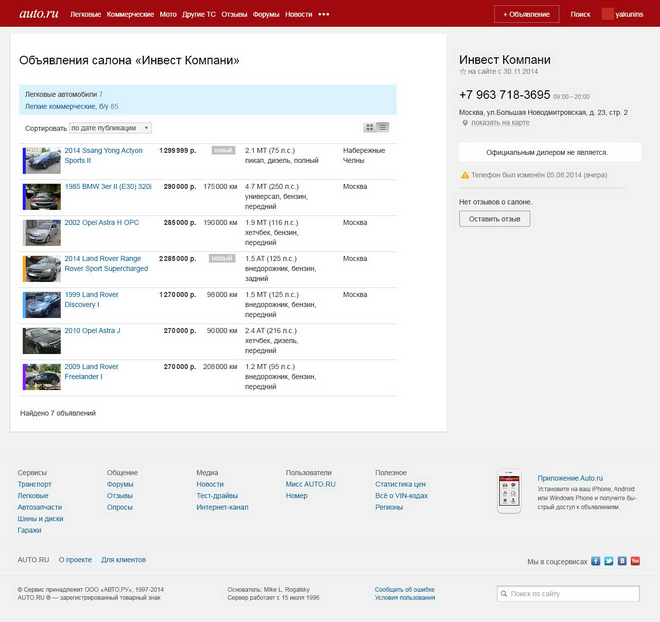Click Сообщить об ошибке link
Viewport: 660px width, 622px height.
click(x=405, y=590)
